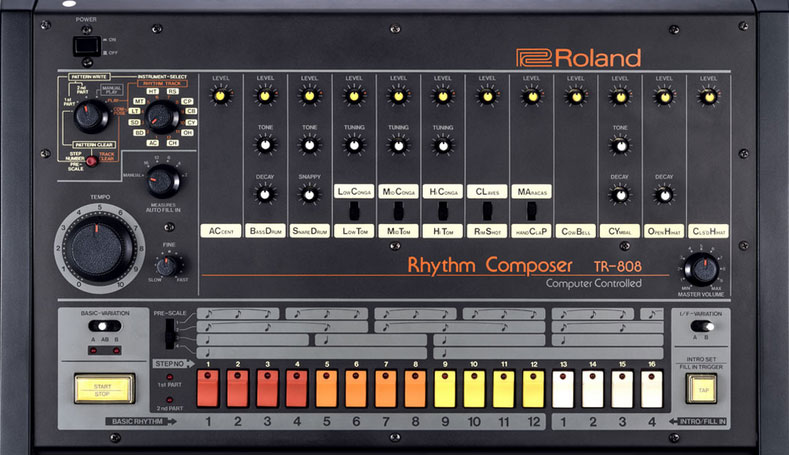Click the MASTER VOLUME knob

702,269
